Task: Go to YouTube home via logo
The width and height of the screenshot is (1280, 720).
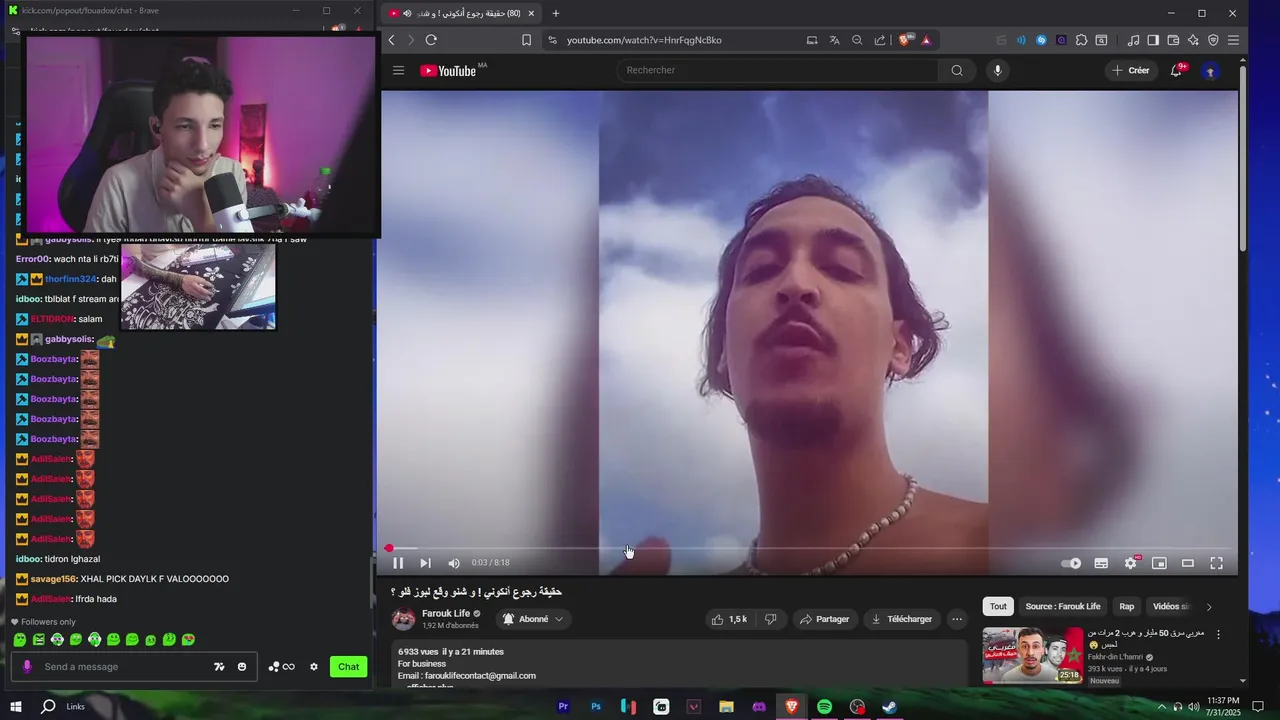Action: pos(449,70)
